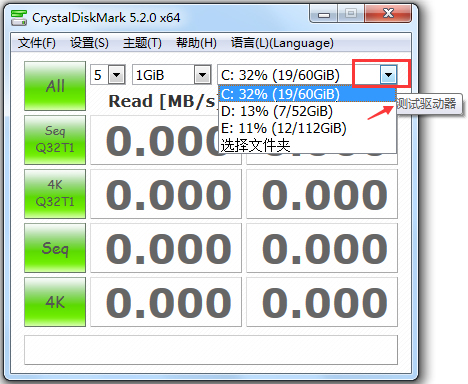Start the plain Seq test
This screenshot has width=468, height=384.
[55, 248]
